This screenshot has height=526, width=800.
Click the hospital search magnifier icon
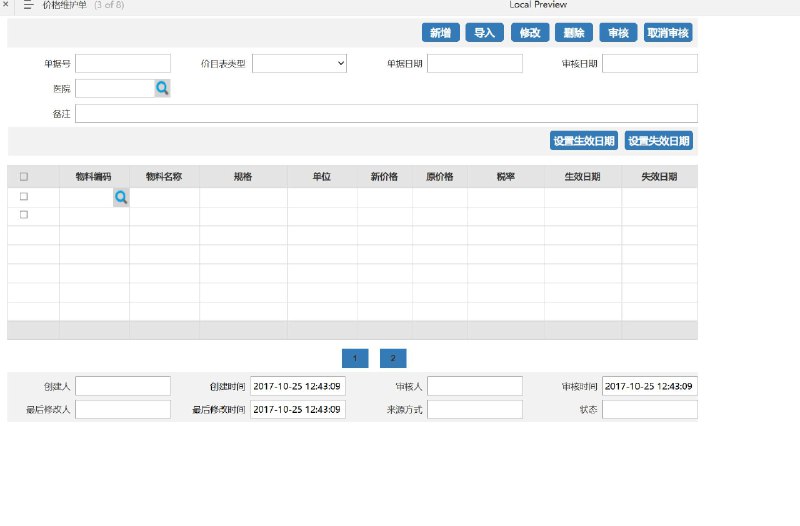162,88
